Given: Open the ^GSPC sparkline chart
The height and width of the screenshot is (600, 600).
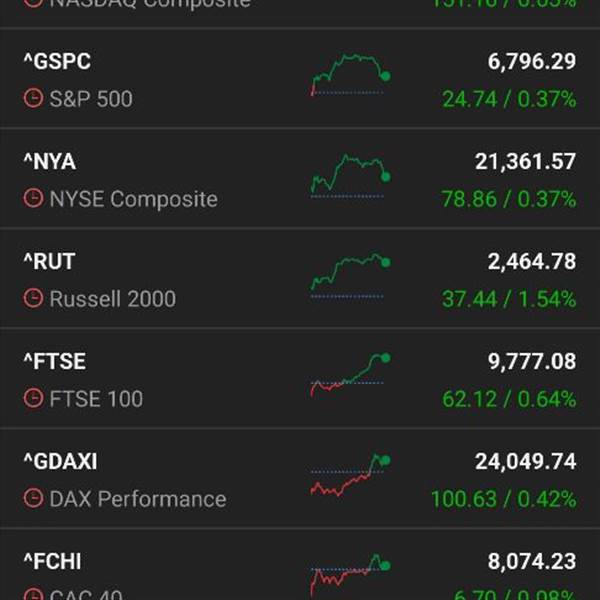Looking at the screenshot, I should tap(349, 76).
